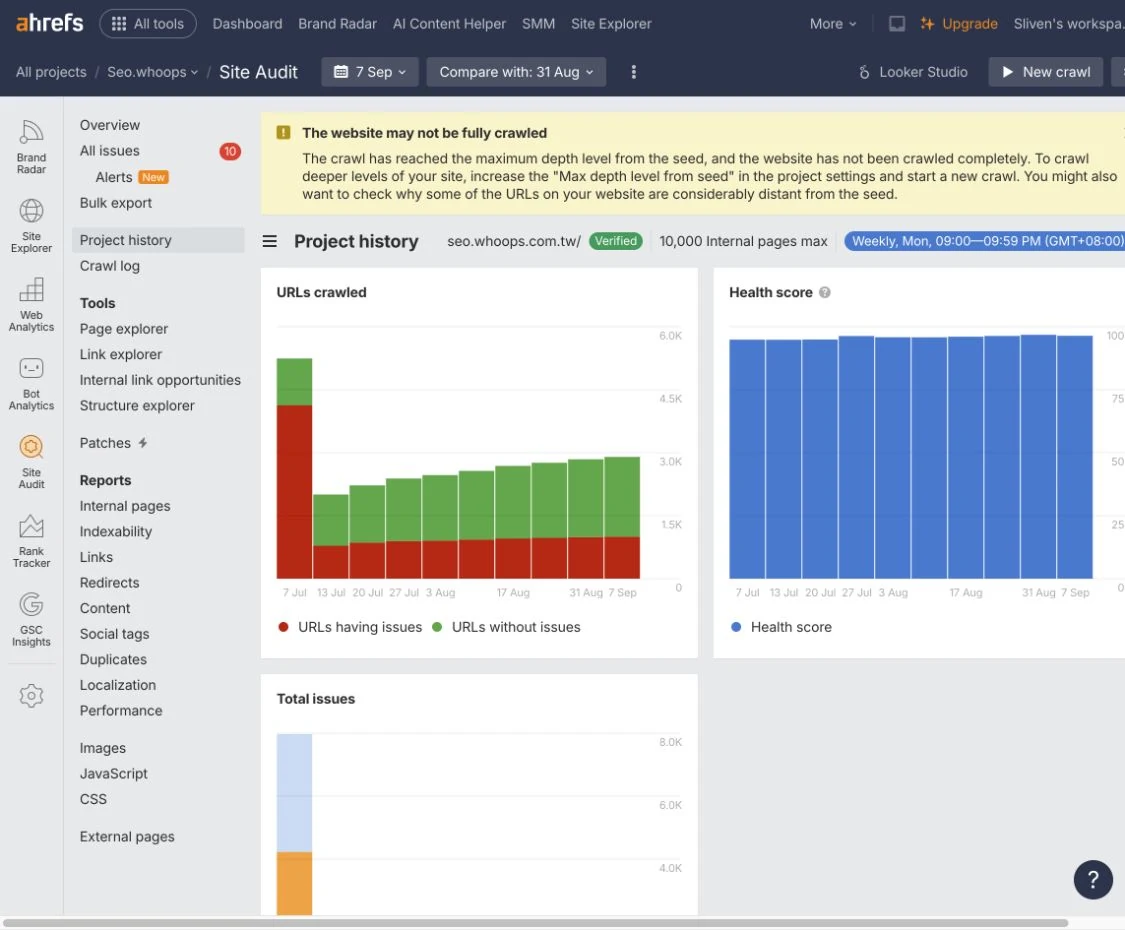Open the All tools menu

tap(148, 24)
